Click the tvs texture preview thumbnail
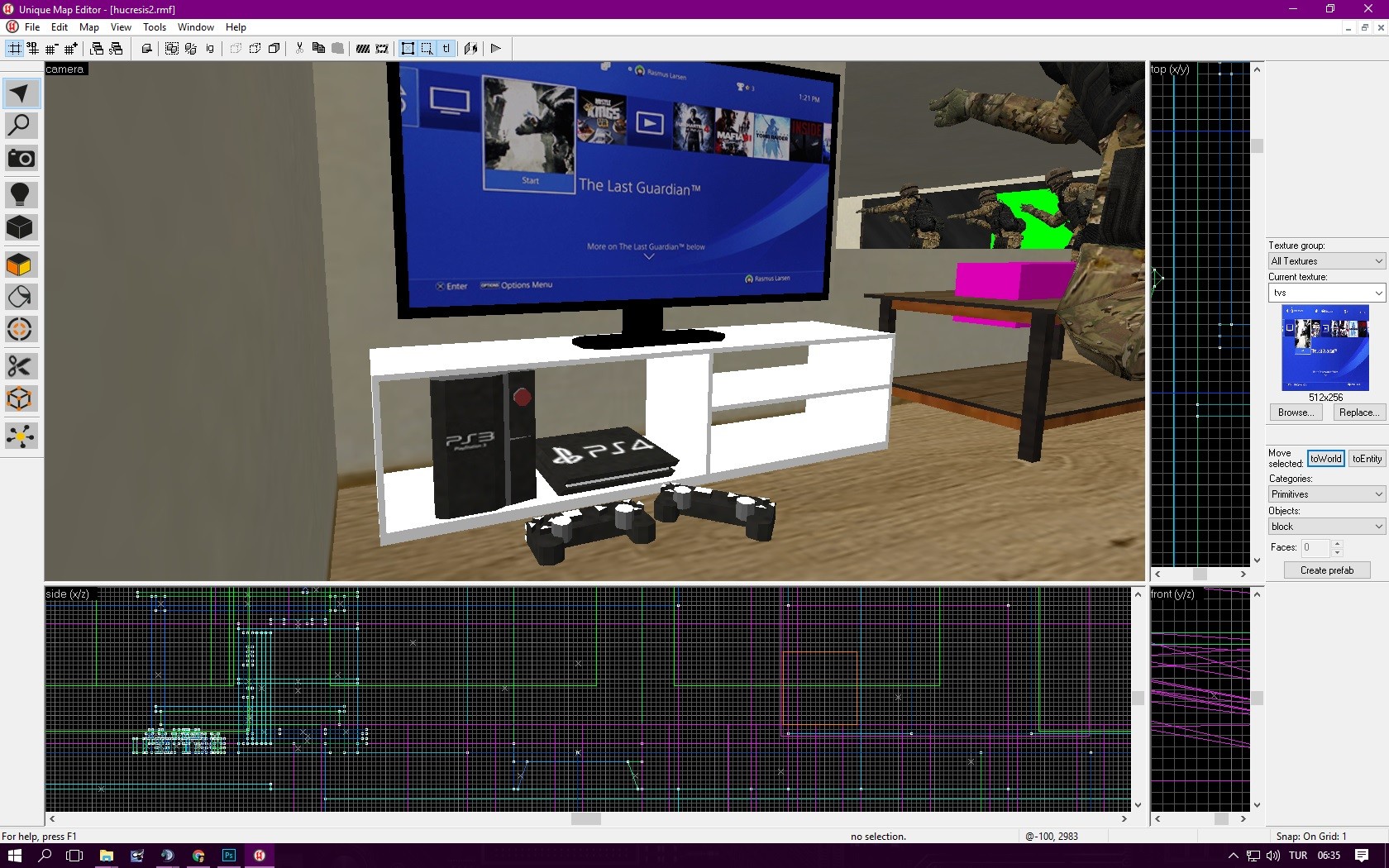Viewport: 1389px width, 868px height. 1325,348
